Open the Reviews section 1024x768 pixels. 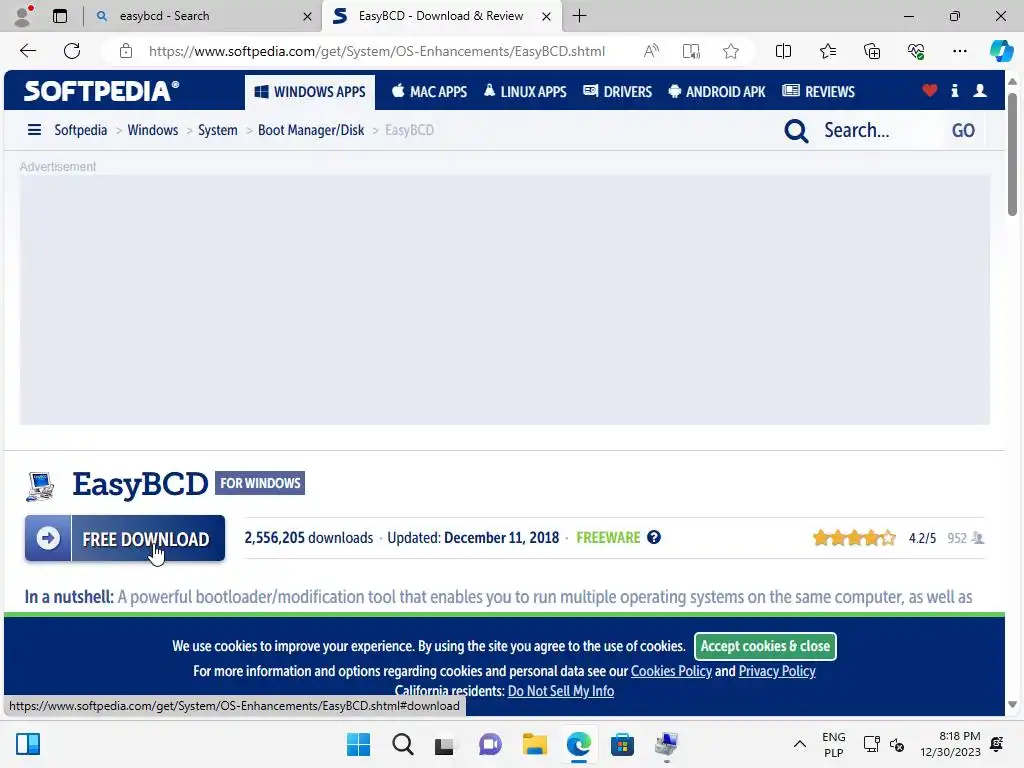pyautogui.click(x=818, y=92)
